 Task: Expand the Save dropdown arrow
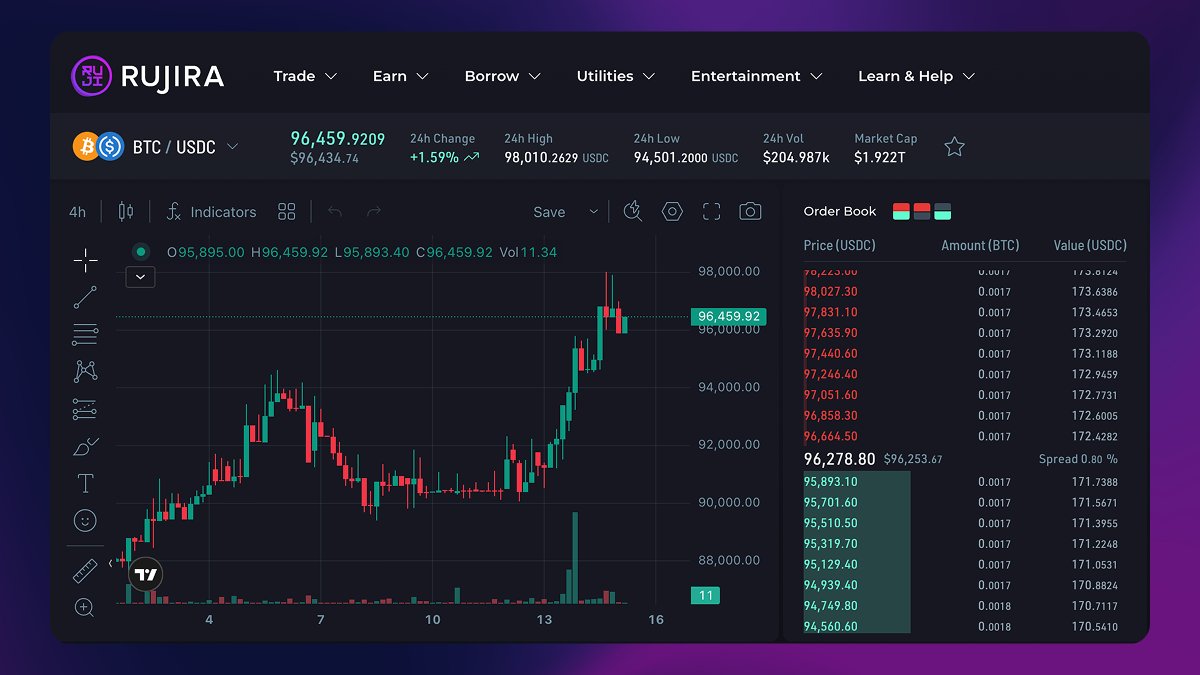pos(593,212)
